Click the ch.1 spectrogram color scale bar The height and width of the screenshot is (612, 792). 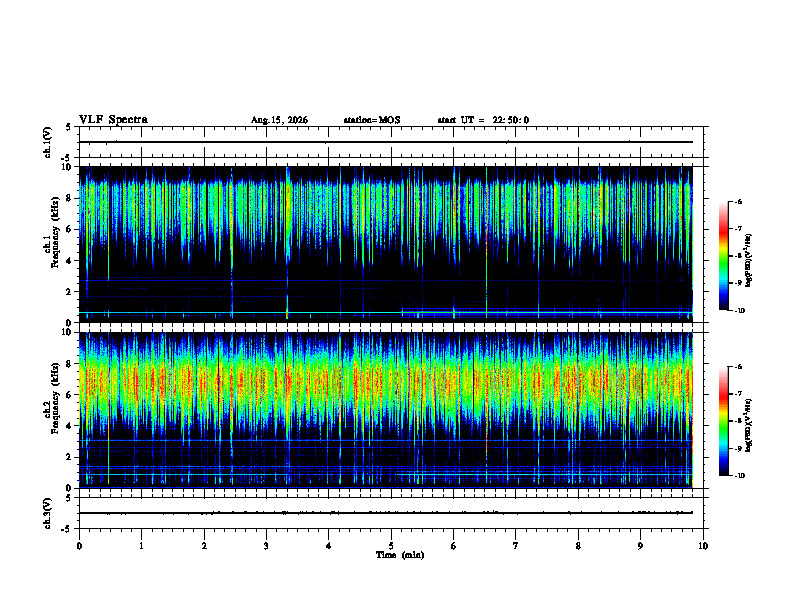[723, 256]
